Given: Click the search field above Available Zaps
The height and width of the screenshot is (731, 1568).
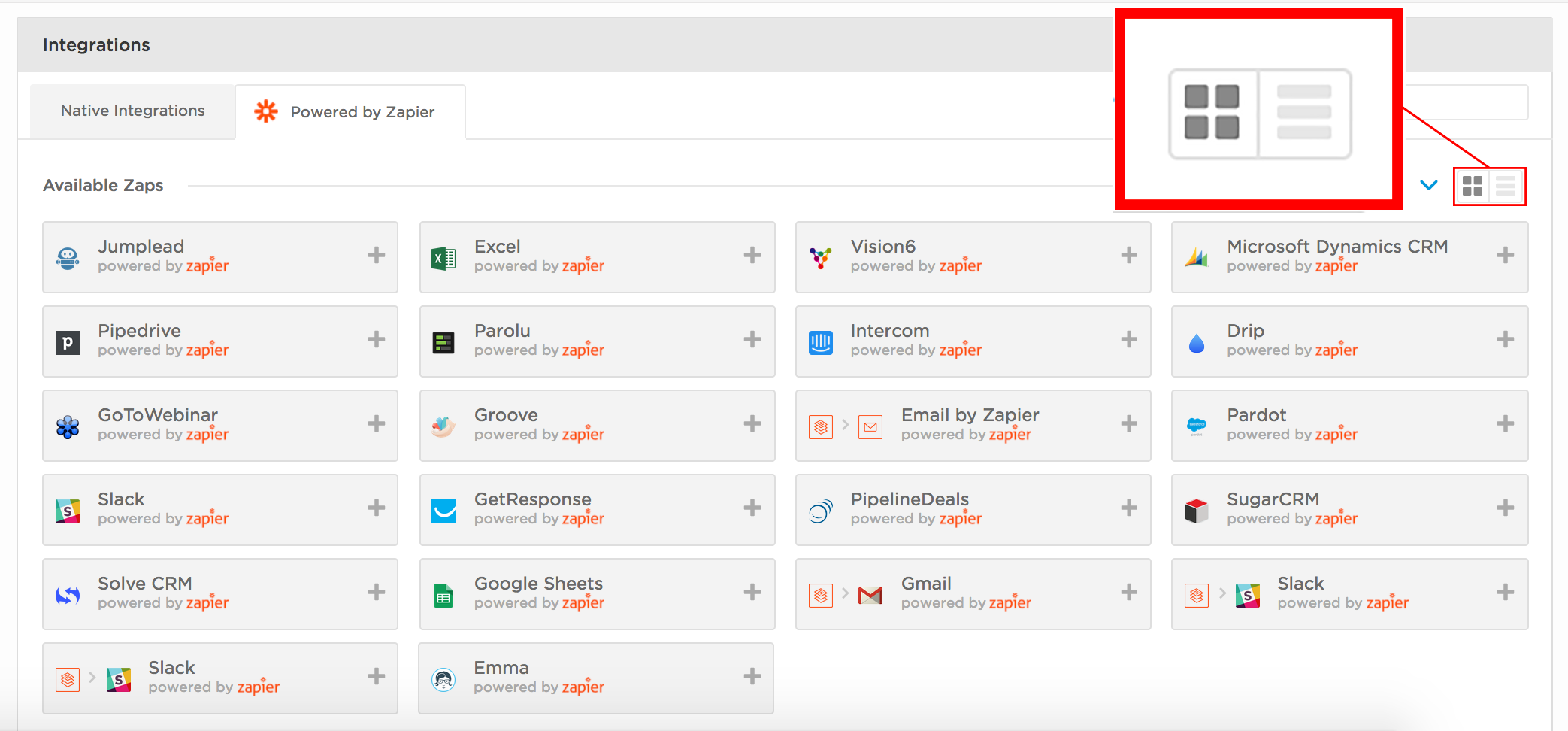Looking at the screenshot, I should coord(1466,102).
